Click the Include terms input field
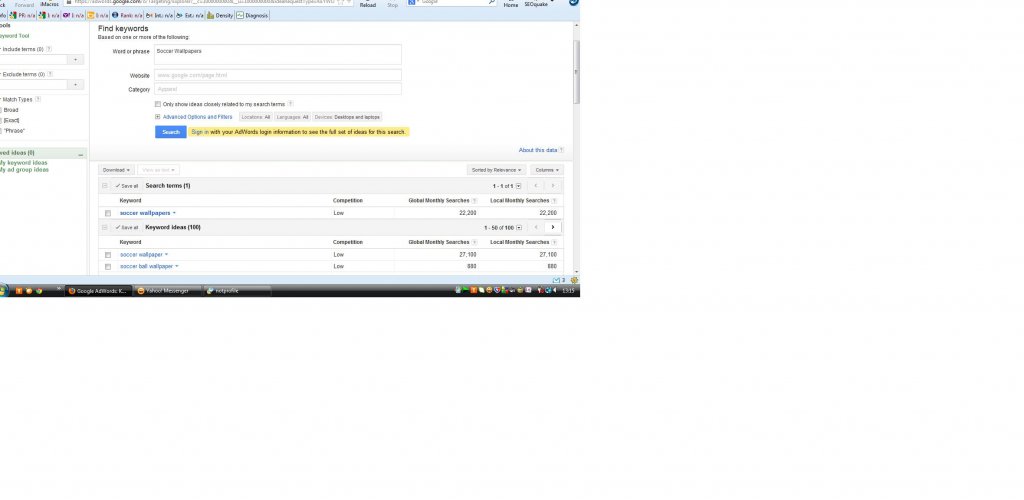1024x500 pixels. [x=33, y=59]
